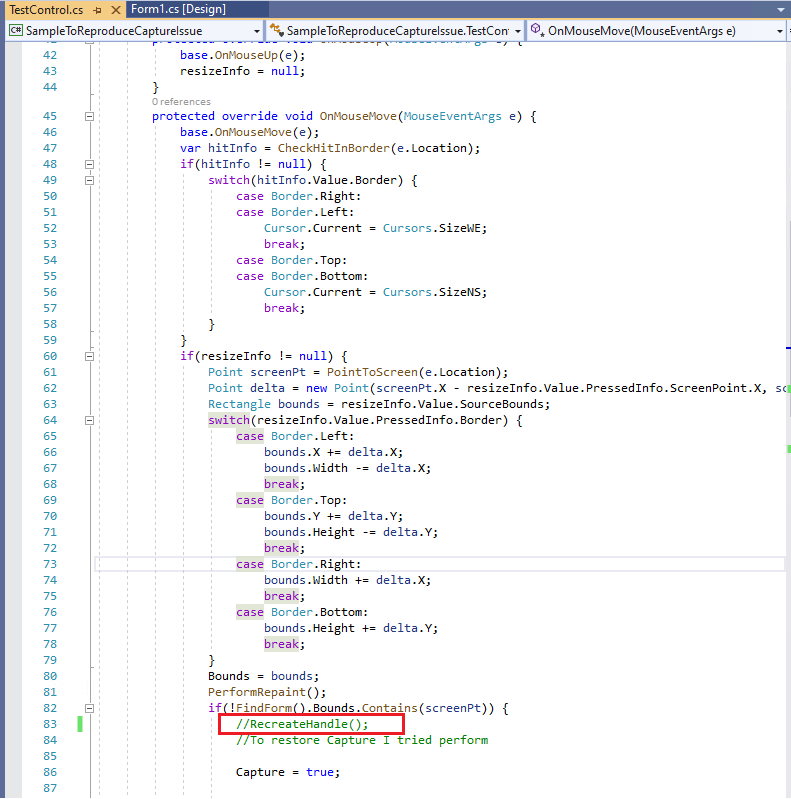
Task: Click 'case Border.Bottom:' on line 76
Action: [x=302, y=612]
